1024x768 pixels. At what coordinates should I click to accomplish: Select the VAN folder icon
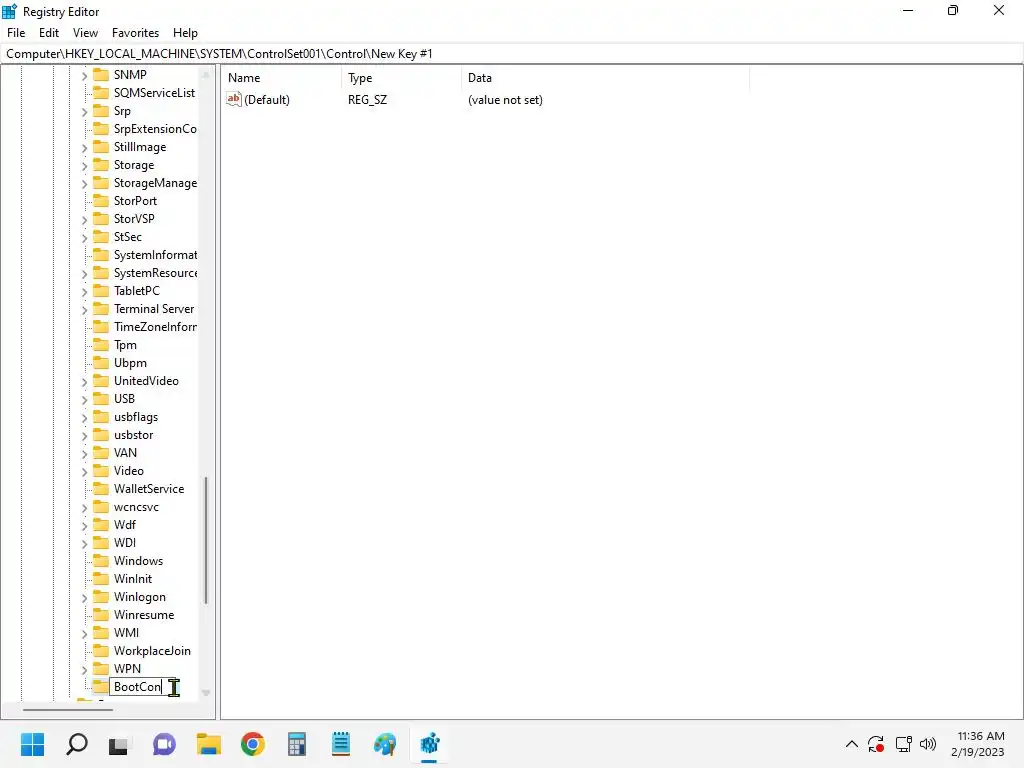101,453
